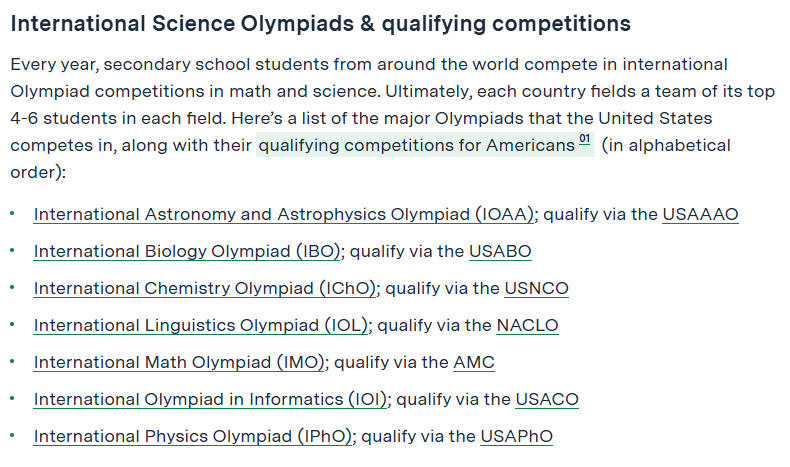The image size is (790, 467).
Task: Click the "(in alphabetical order):" text
Action: (370, 159)
